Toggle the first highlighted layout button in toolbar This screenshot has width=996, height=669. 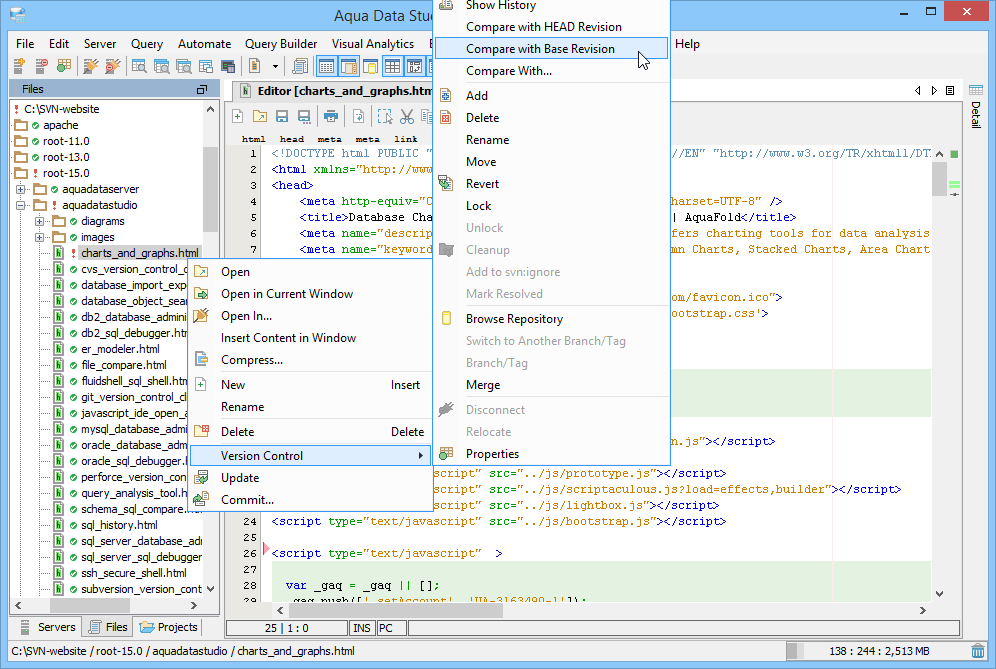point(327,65)
